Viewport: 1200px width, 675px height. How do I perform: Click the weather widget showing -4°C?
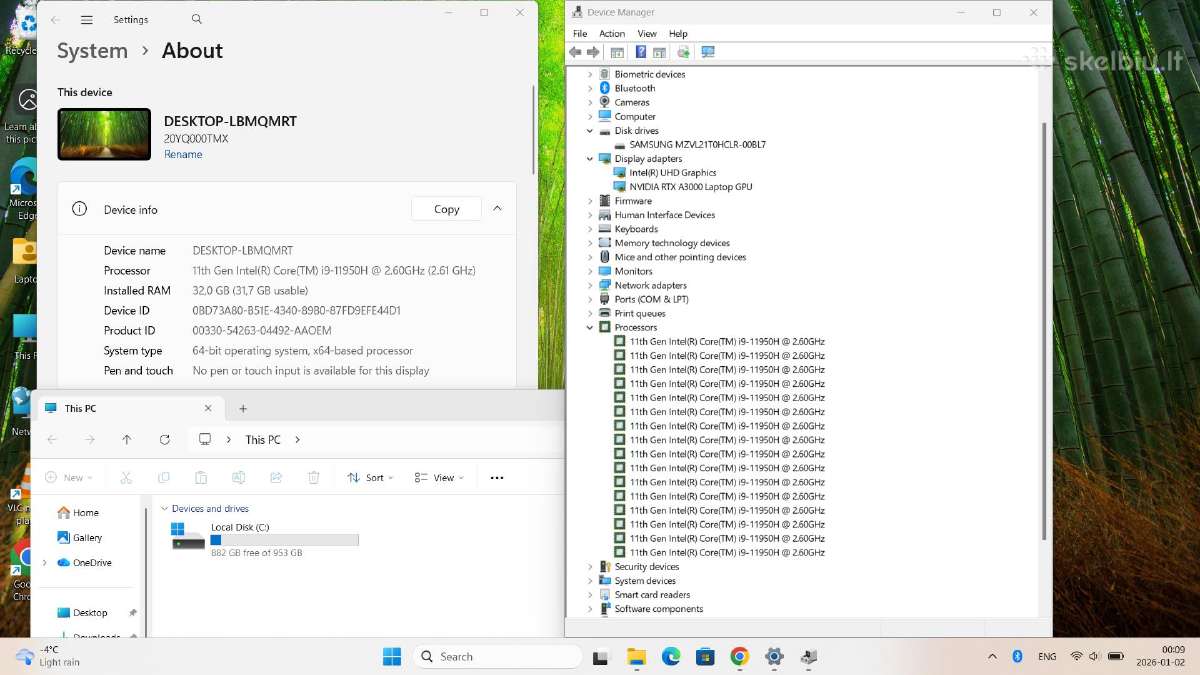click(x=47, y=656)
